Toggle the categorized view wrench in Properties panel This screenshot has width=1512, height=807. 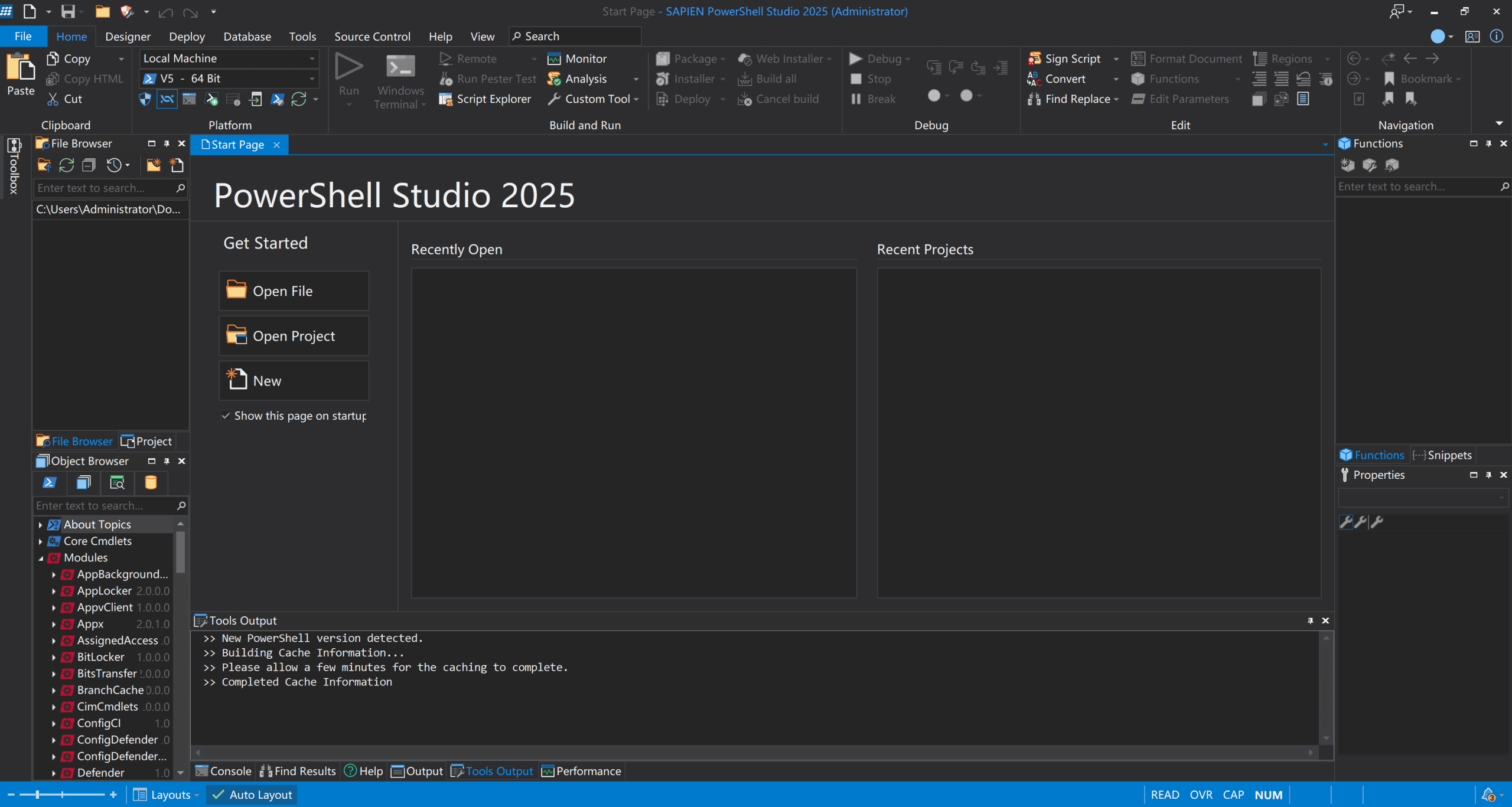pyautogui.click(x=1345, y=522)
